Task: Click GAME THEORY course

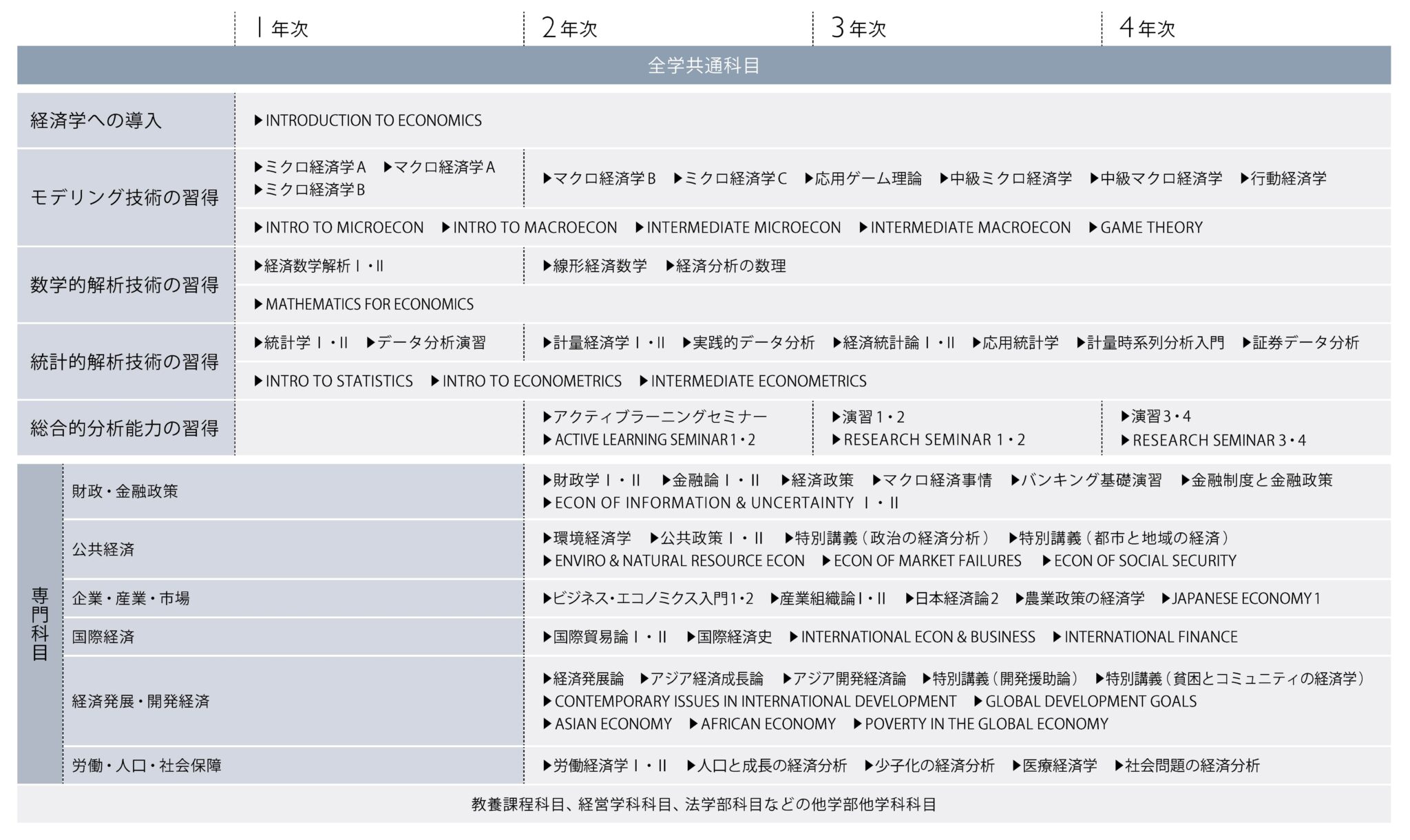Action: 1146,228
